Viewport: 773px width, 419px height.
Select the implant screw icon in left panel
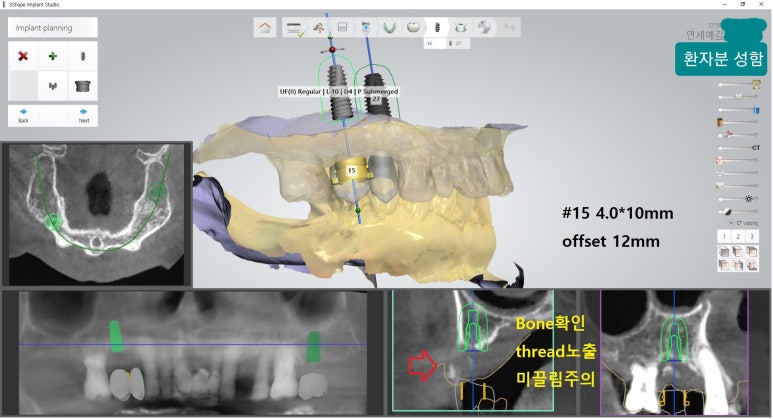tap(83, 56)
